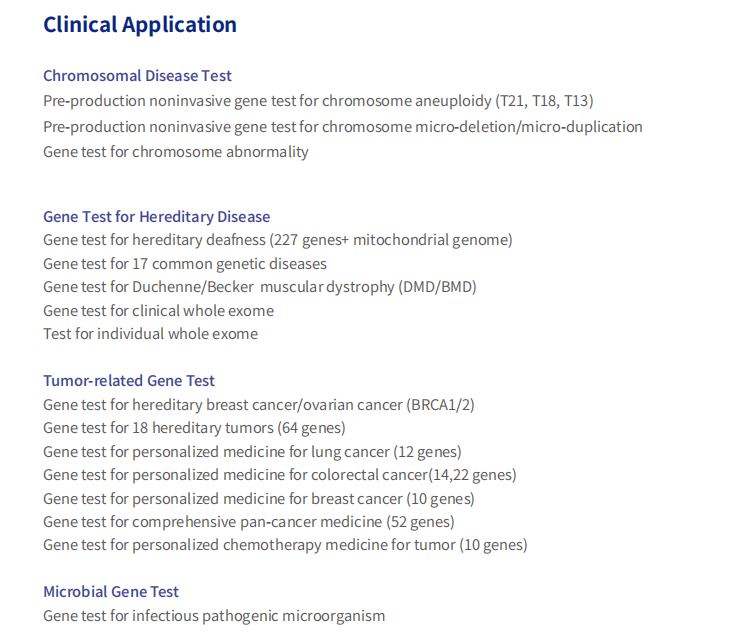
Task: Click the pan-cancer medicine 52 genes test
Action: (x=249, y=522)
